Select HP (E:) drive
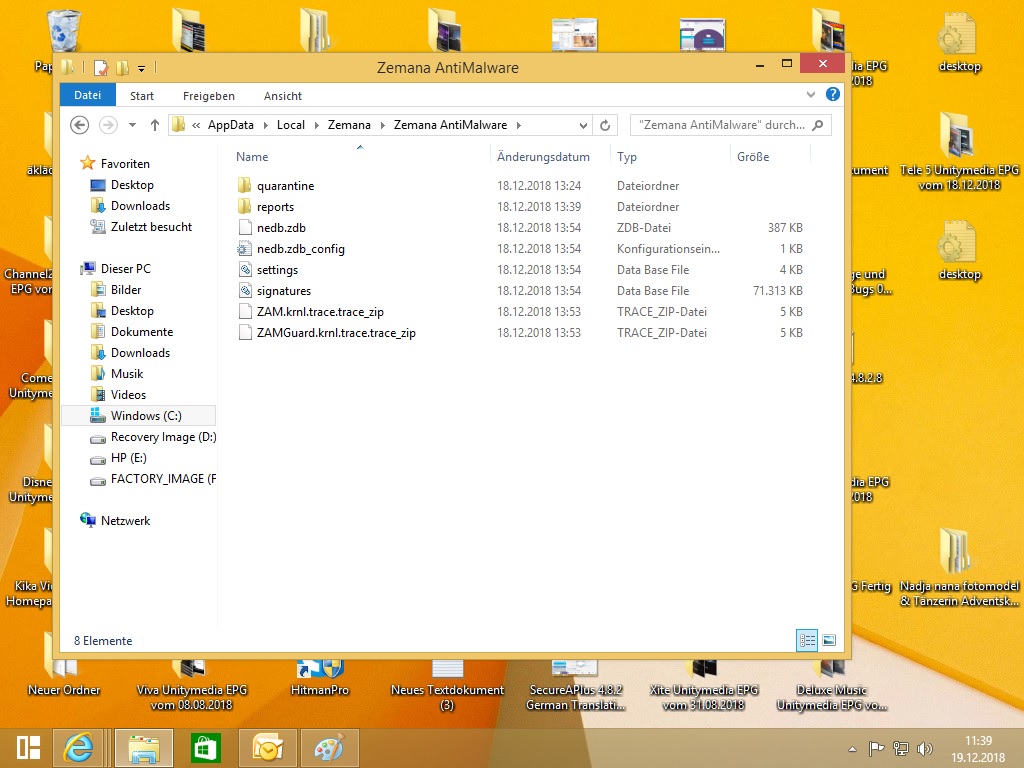Screen dimensions: 1024x768 [x=129, y=458]
